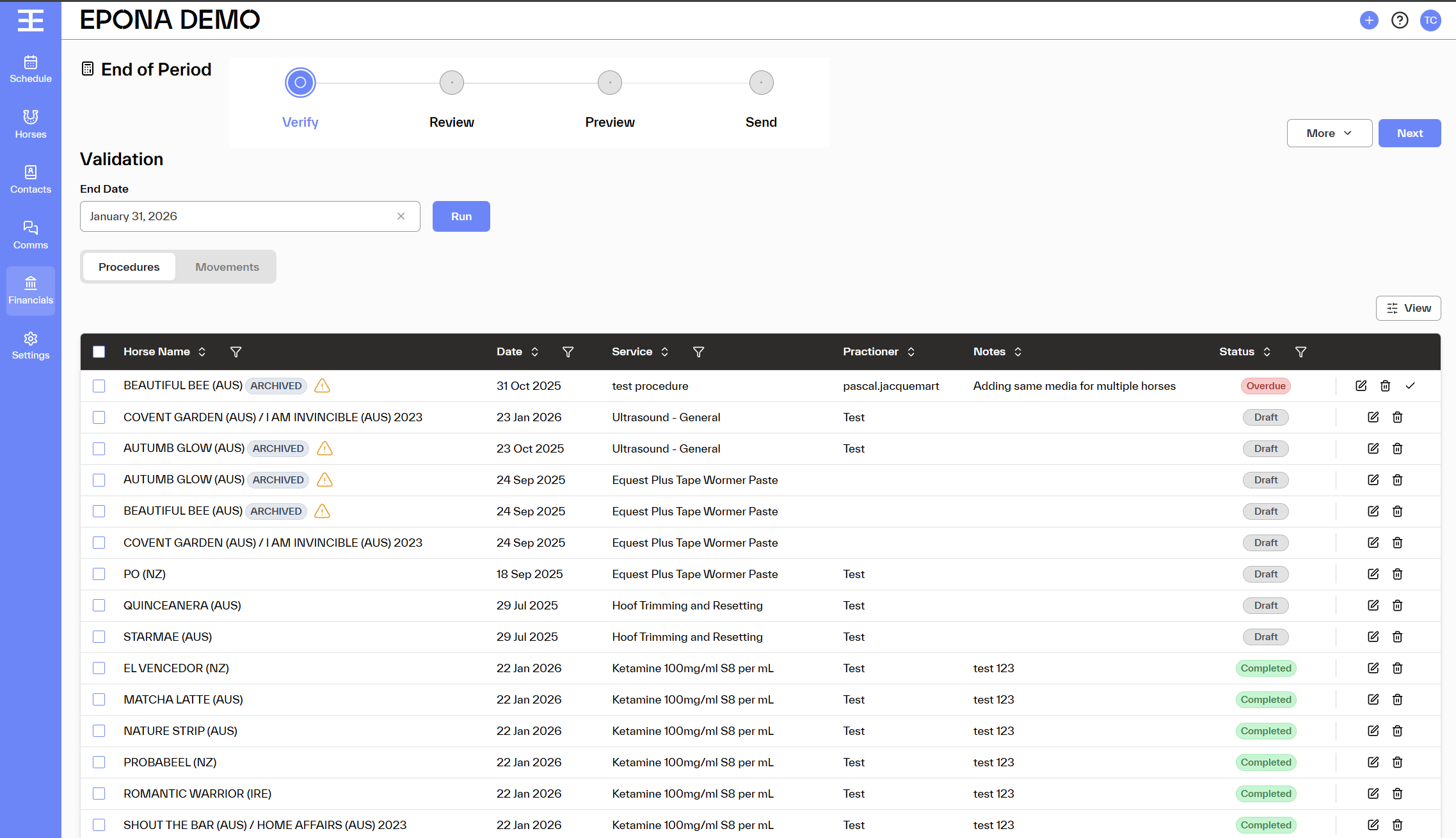Delete the PO (NZ) procedure row
The image size is (1456, 838).
pos(1398,574)
